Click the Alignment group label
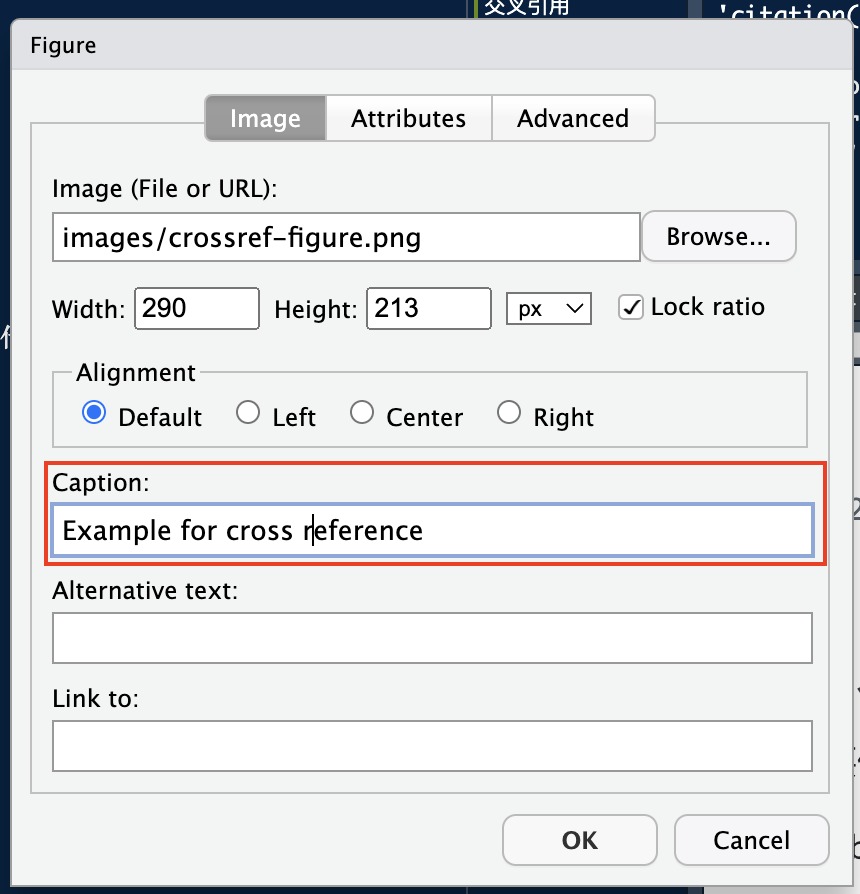 click(x=136, y=372)
